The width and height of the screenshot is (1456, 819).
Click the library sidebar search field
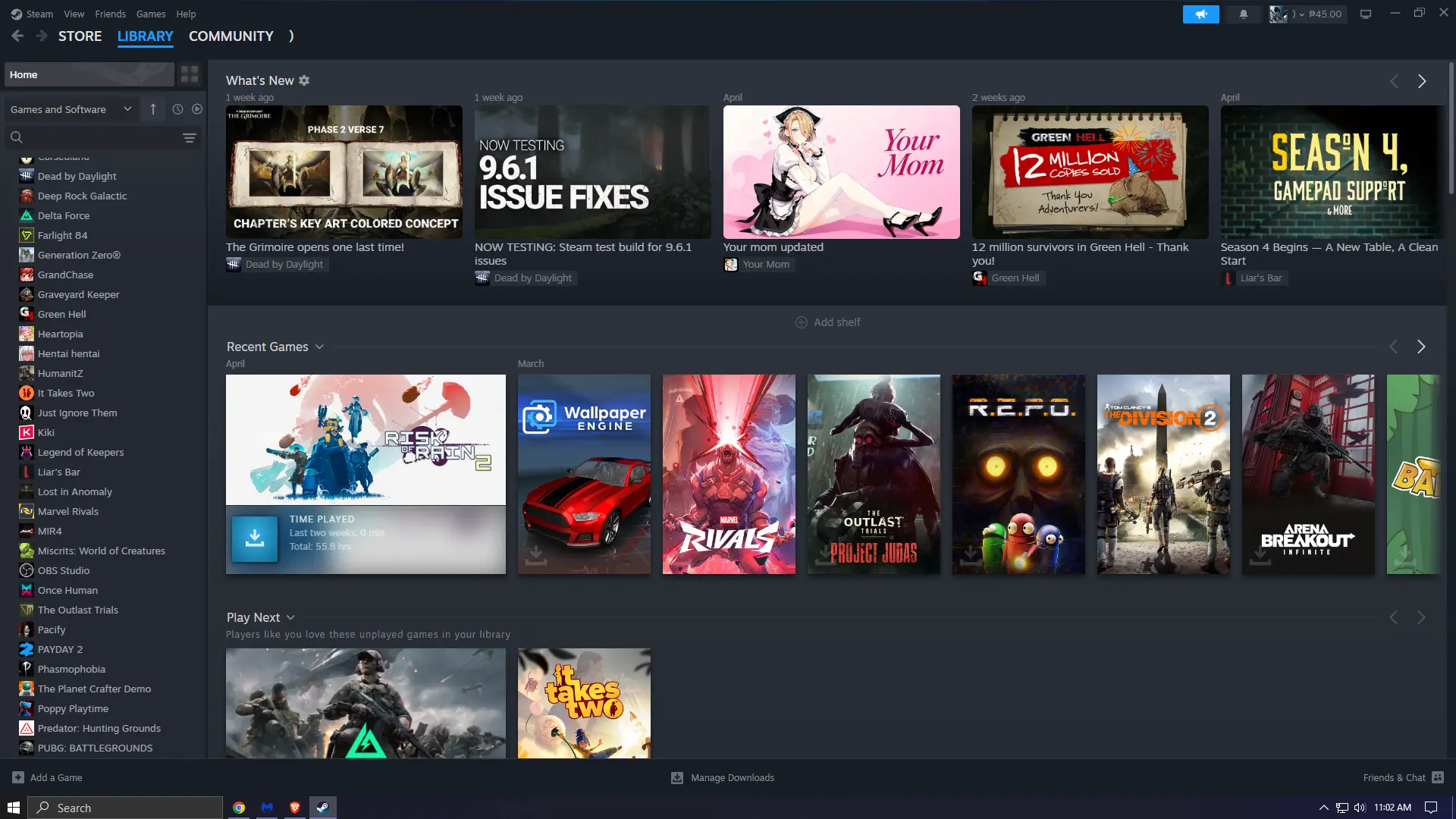click(x=102, y=137)
